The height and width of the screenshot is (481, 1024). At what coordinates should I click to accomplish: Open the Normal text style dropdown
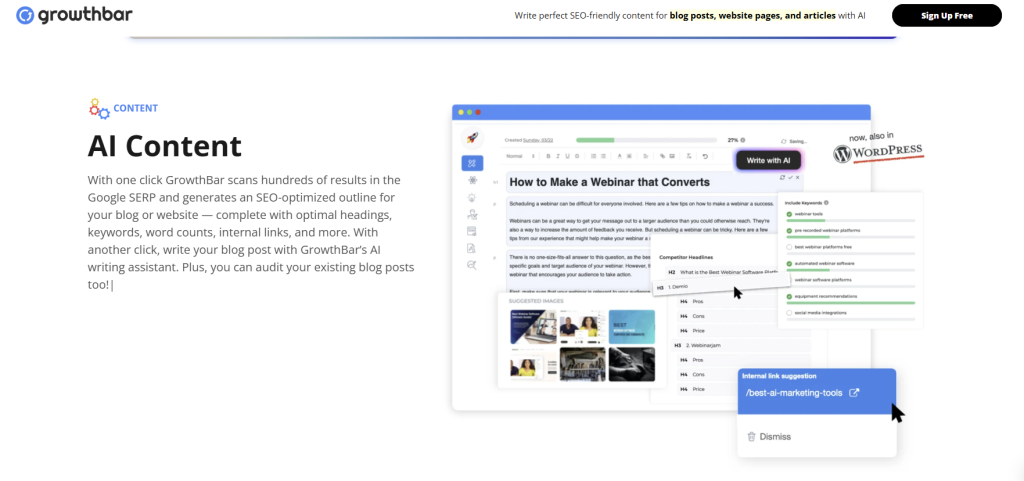tap(520, 156)
